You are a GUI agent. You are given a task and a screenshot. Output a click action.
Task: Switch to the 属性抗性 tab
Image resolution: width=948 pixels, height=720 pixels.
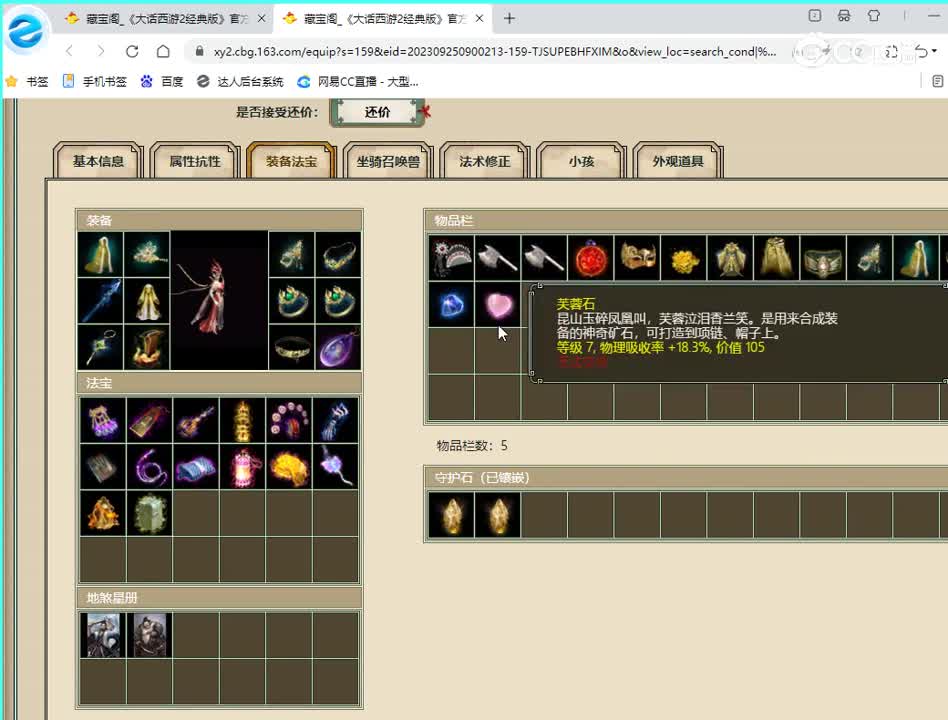click(x=195, y=161)
